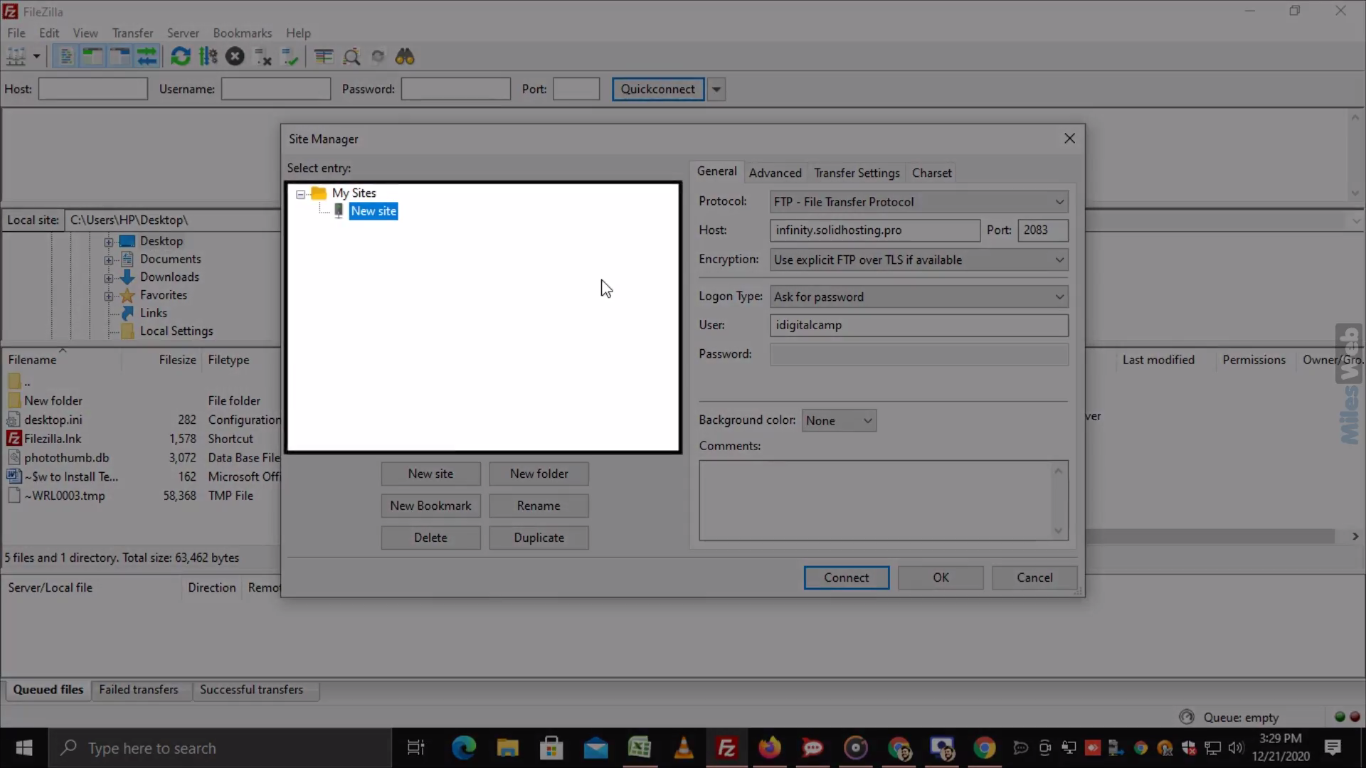This screenshot has height=768, width=1366.
Task: Click the Filezilla.lnk shortcut icon
Action: (14, 439)
